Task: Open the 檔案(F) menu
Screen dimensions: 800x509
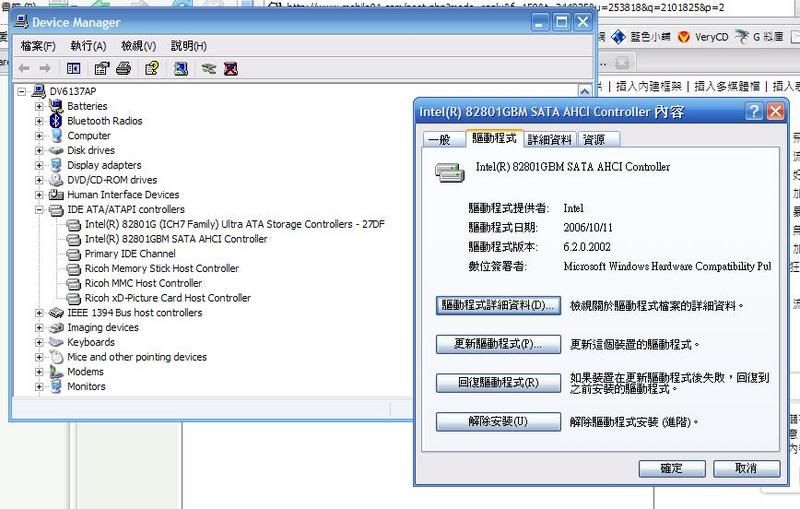Action: point(38,46)
